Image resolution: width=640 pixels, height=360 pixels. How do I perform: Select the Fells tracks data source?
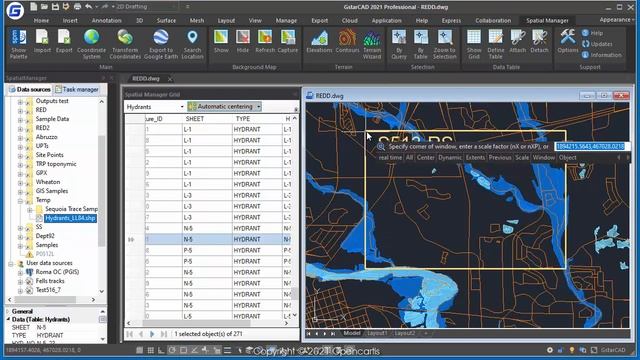tap(50, 281)
